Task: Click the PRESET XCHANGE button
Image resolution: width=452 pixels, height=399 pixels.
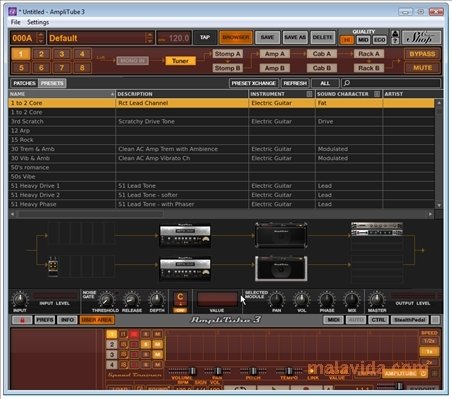Action: 254,83
